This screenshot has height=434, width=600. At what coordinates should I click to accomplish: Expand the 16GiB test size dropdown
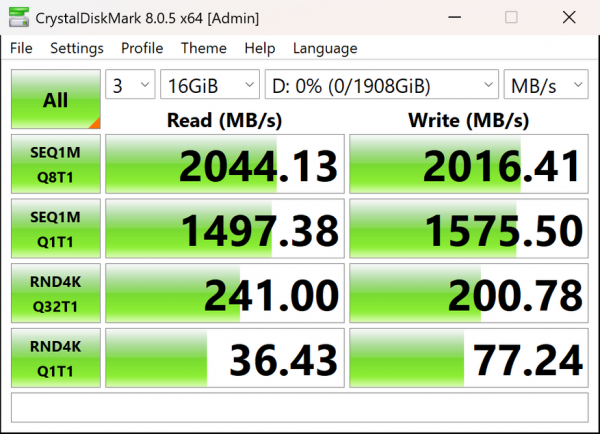click(210, 84)
